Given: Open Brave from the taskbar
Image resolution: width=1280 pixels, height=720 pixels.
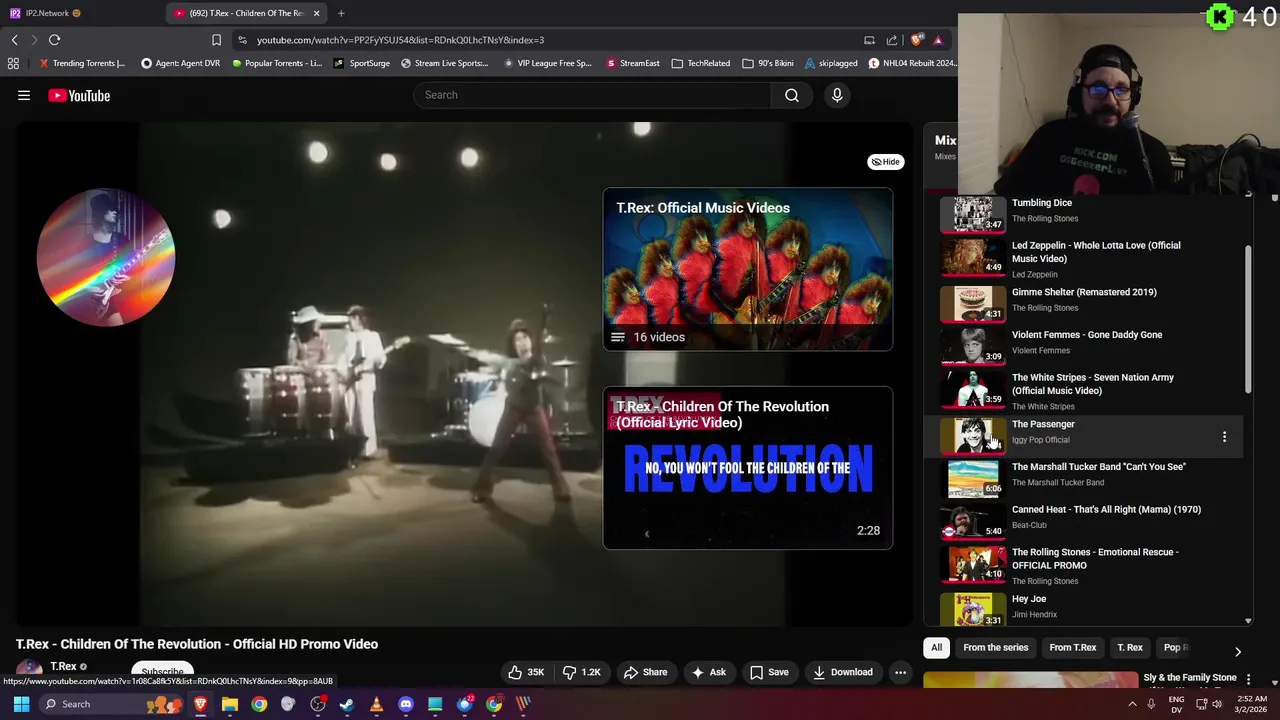Looking at the screenshot, I should click(200, 704).
